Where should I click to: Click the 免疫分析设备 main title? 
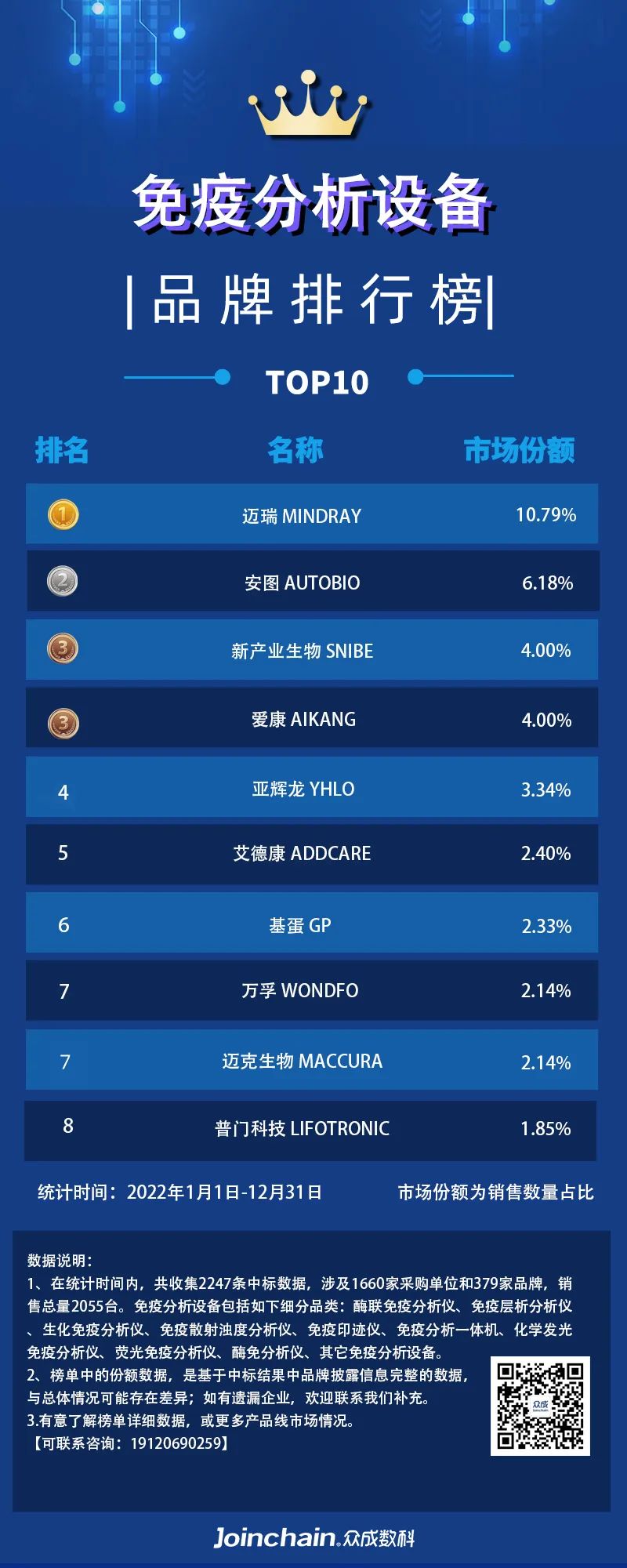pyautogui.click(x=312, y=204)
